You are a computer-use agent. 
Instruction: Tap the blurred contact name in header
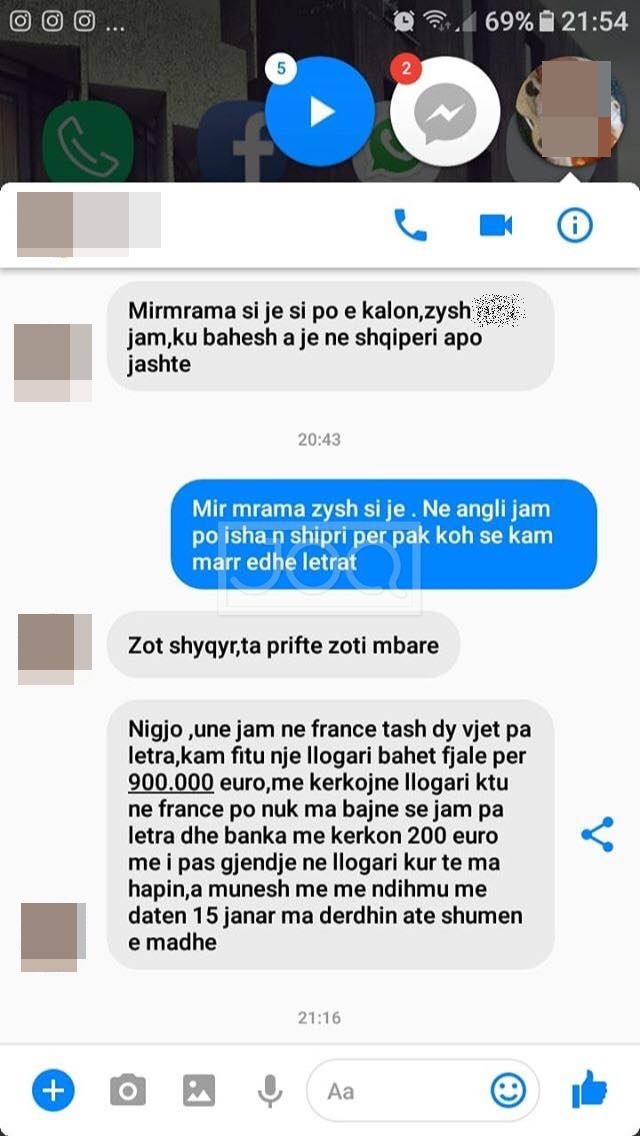pos(88,224)
